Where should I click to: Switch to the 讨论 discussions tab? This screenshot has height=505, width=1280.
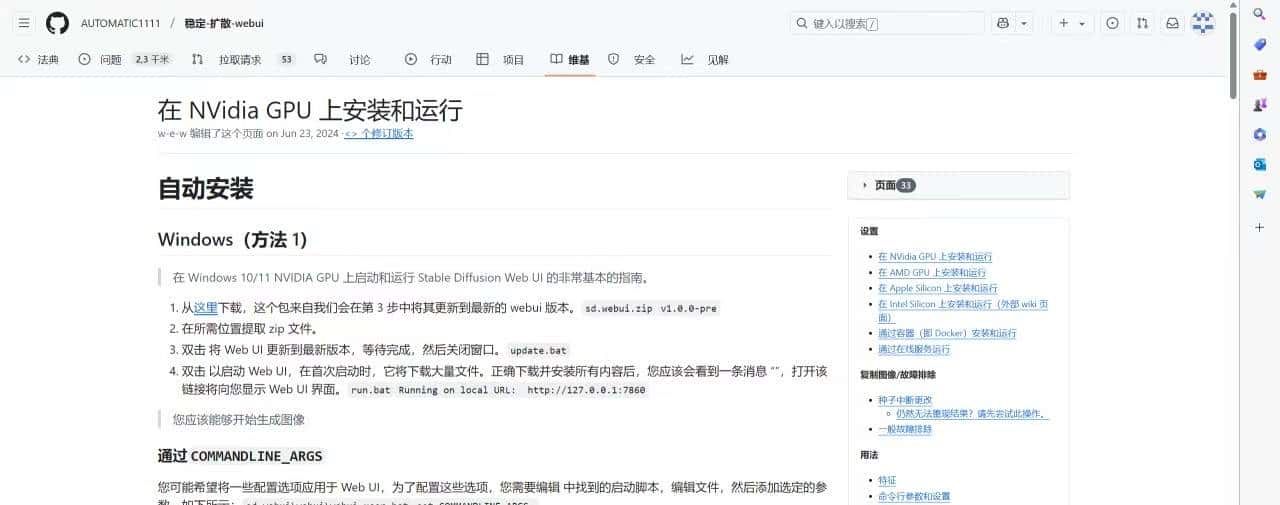coord(343,60)
